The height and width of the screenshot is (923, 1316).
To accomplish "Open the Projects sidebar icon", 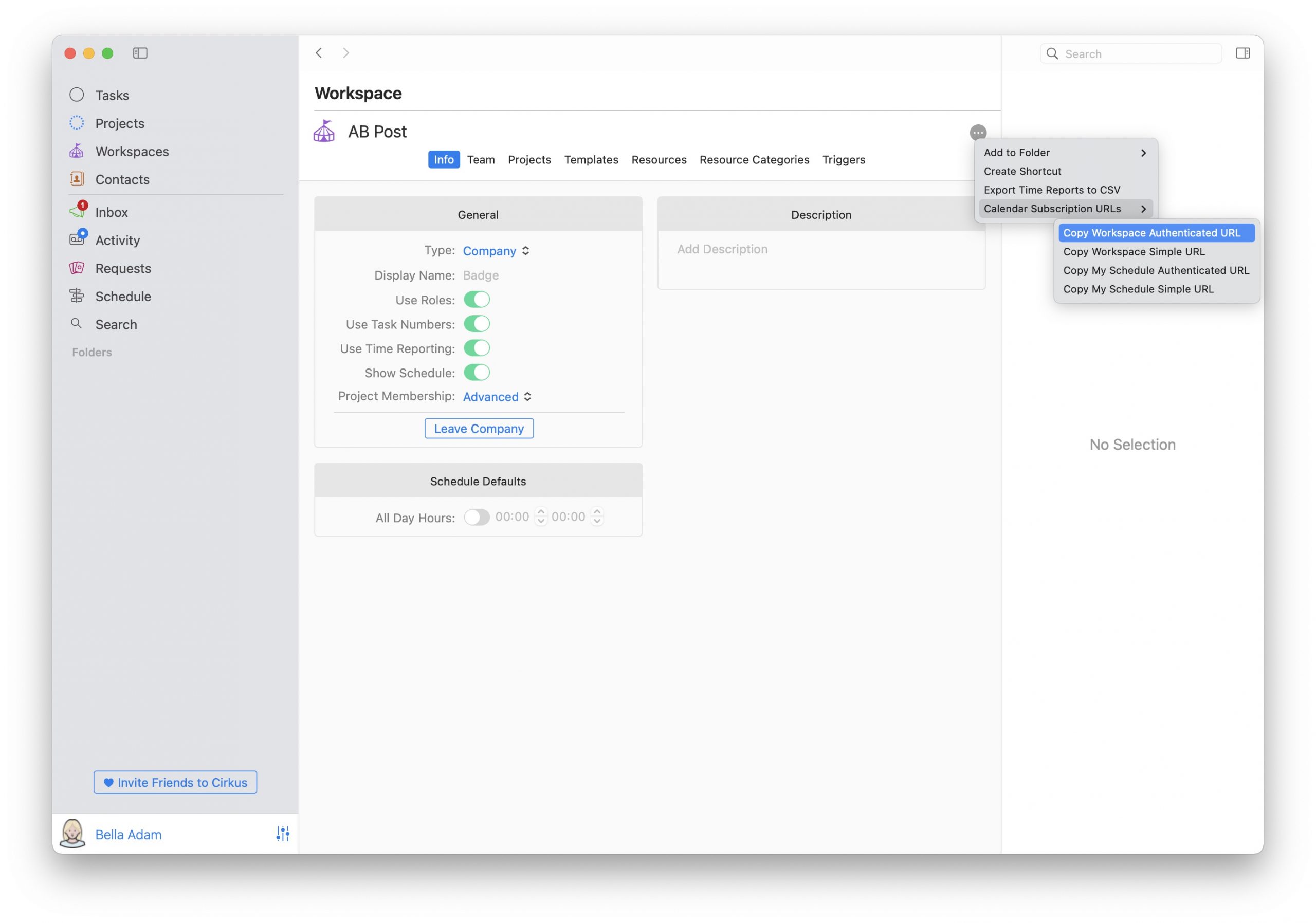I will (76, 123).
